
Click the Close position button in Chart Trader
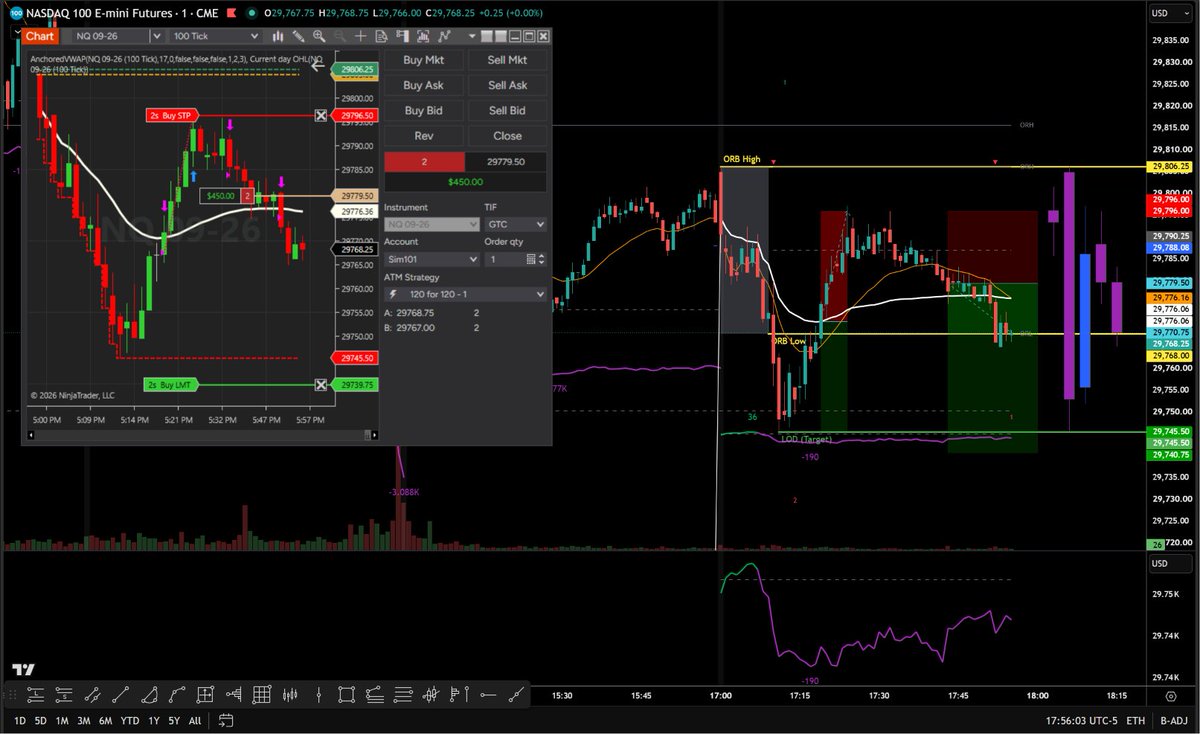508,135
